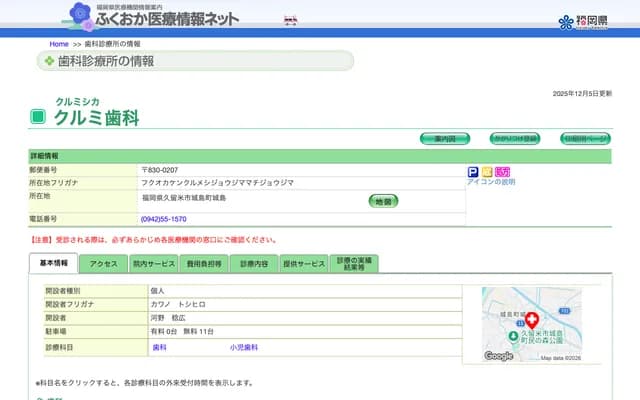Click the Google logo on the map
Viewport: 640px width, 400px height.
(498, 356)
